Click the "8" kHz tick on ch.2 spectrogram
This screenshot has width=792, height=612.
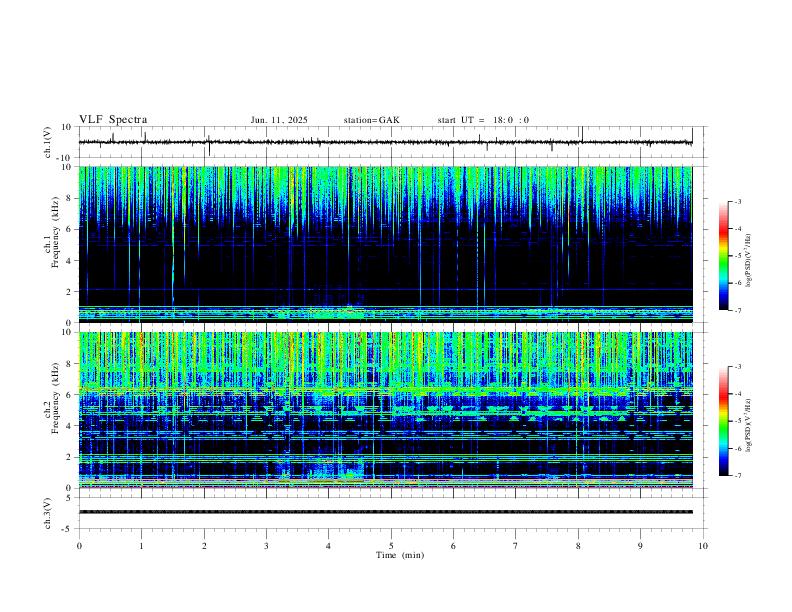tap(69, 364)
